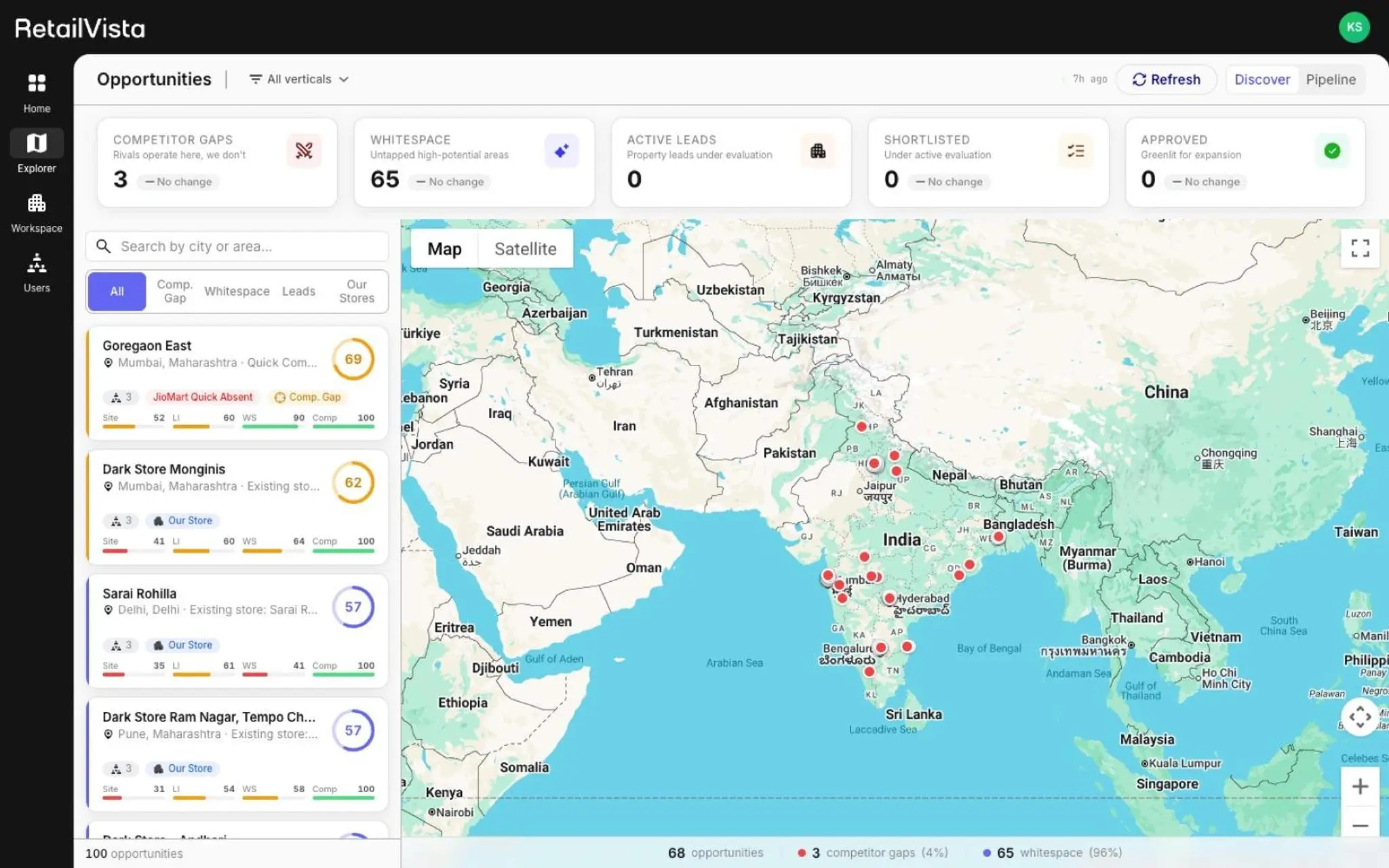Click the 68 opportunities map summary
The image size is (1389, 868).
[716, 852]
